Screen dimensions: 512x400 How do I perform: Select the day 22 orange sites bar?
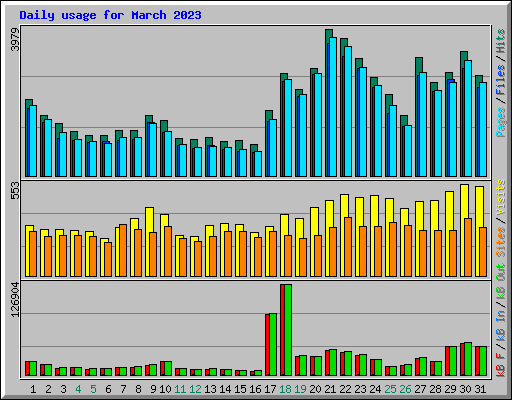348,247
